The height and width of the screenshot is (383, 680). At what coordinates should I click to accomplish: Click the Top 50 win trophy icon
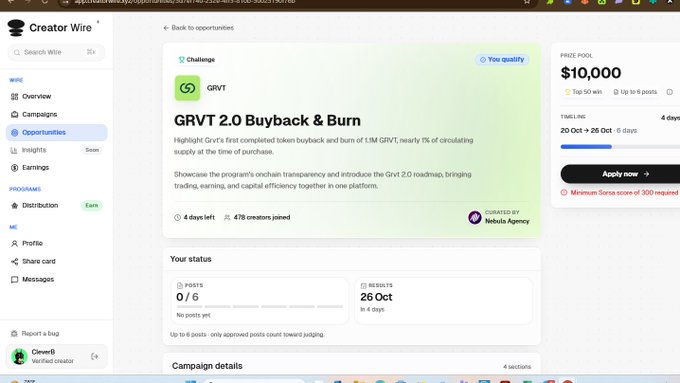pos(567,92)
